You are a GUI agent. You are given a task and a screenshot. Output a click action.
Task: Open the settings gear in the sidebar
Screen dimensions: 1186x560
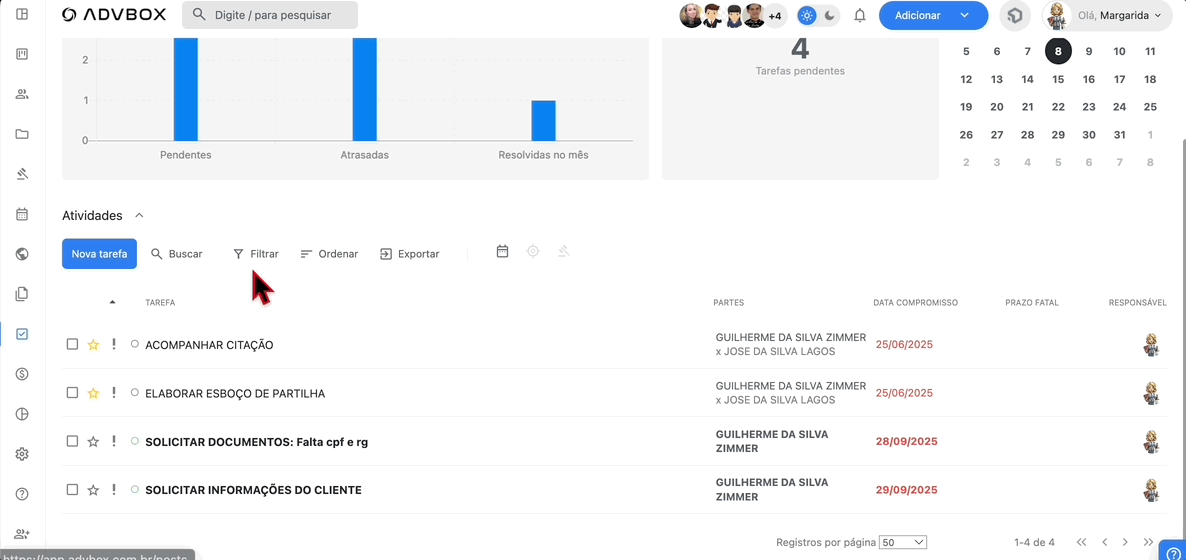(22, 454)
